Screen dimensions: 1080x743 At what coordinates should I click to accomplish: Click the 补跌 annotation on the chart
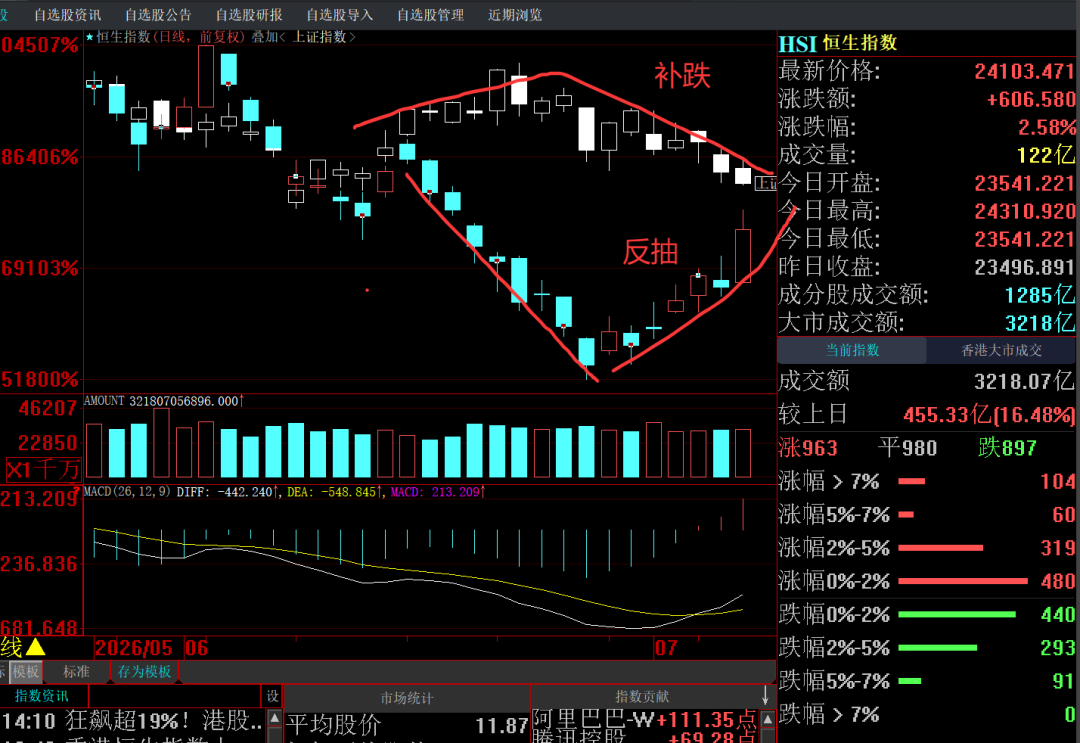(681, 75)
